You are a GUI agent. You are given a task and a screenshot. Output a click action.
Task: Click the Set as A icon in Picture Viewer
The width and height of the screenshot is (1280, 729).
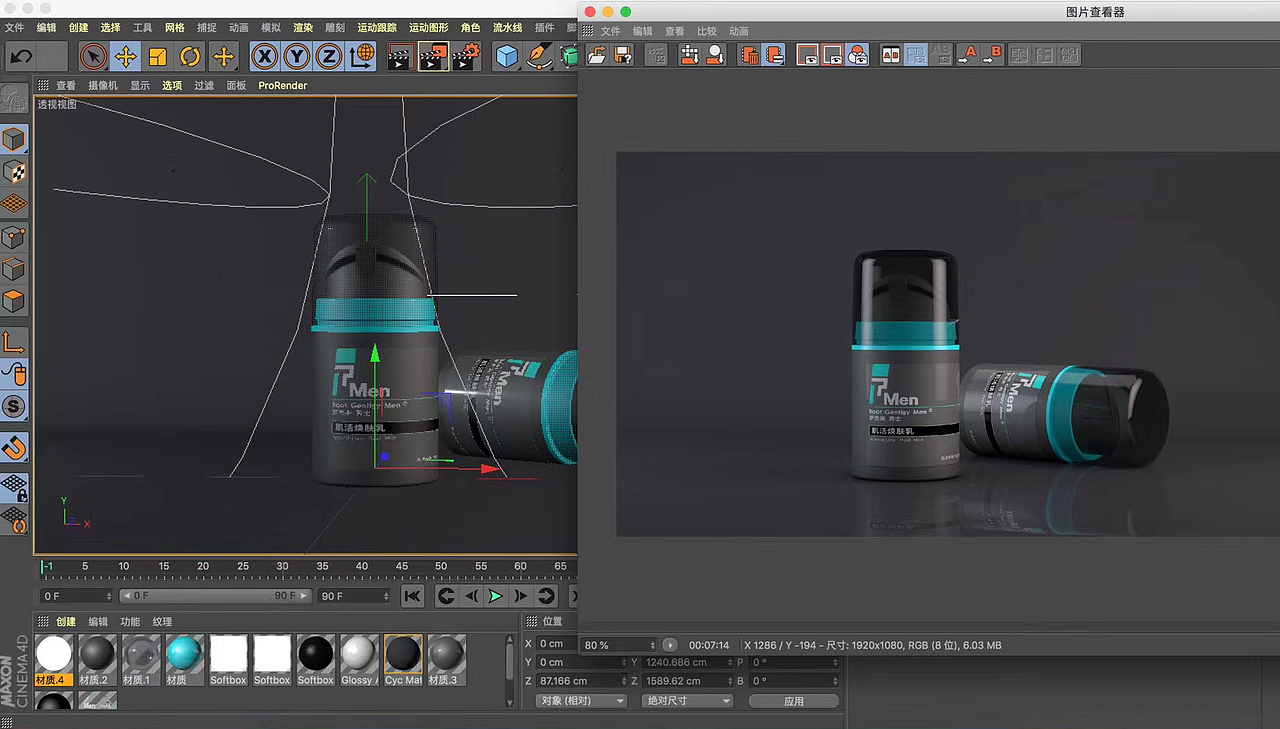967,55
